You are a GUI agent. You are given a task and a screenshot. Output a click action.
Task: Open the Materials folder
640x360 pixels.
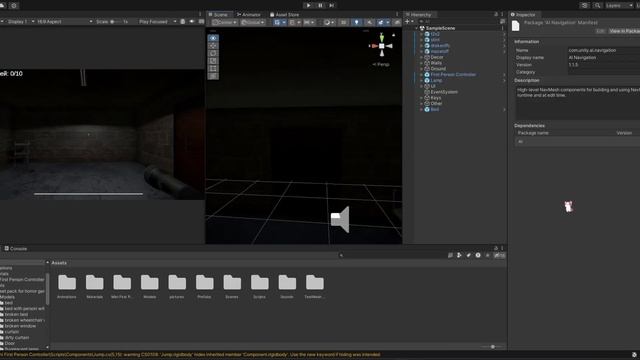pyautogui.click(x=94, y=287)
